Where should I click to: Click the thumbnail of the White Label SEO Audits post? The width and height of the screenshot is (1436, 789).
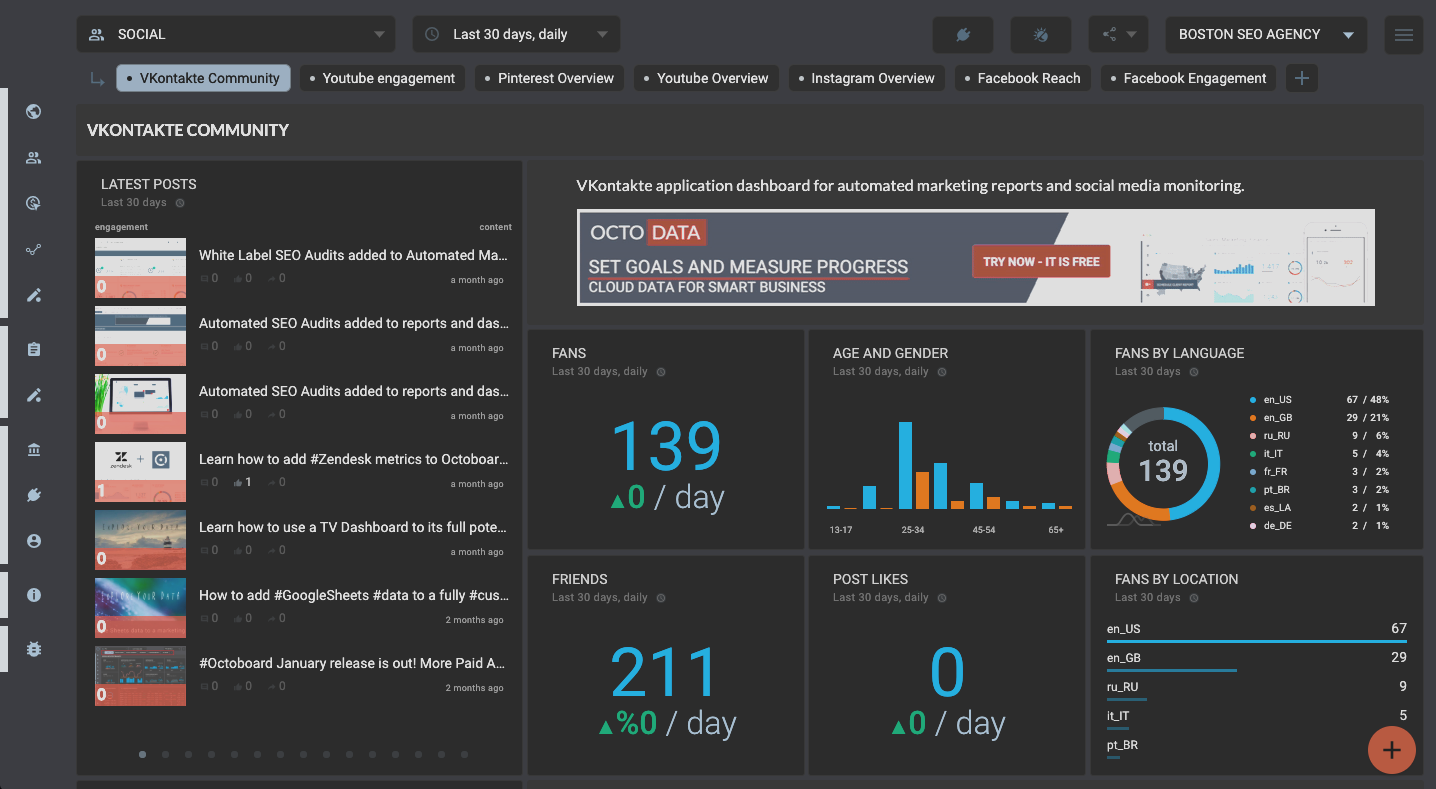[x=140, y=268]
